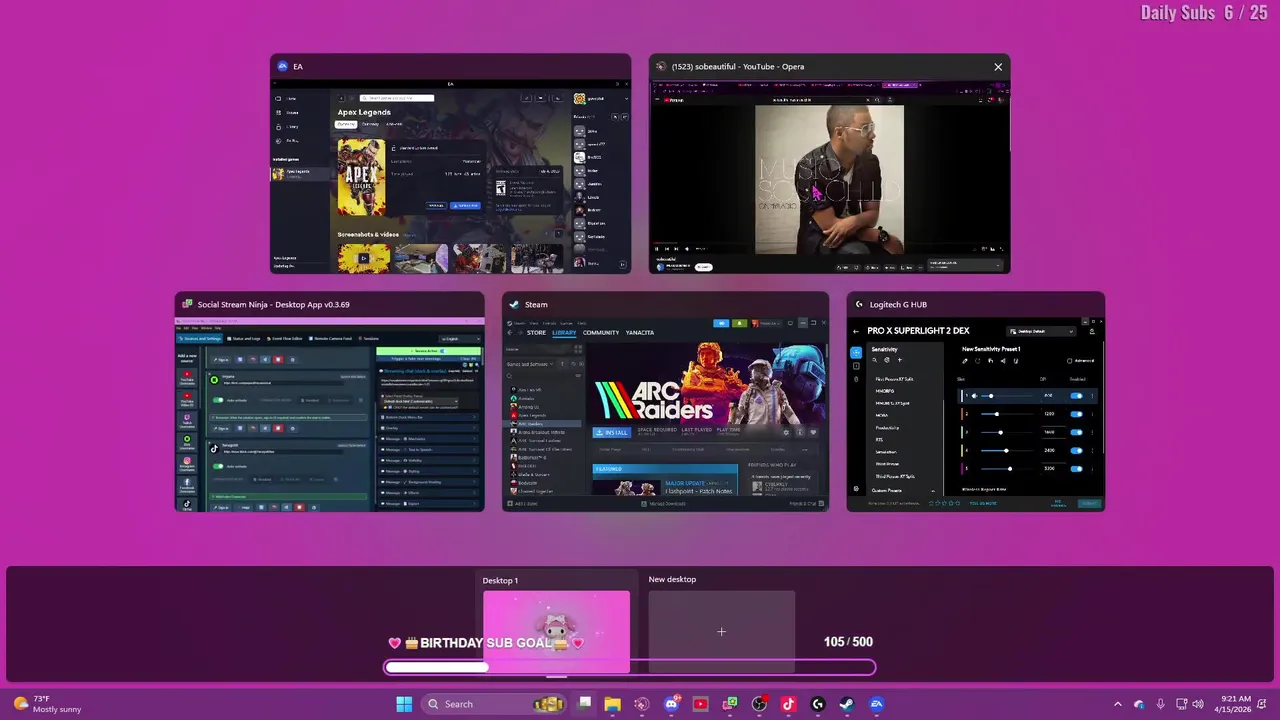Open the YouTube taskbar icon
Image resolution: width=1280 pixels, height=720 pixels.
(701, 704)
